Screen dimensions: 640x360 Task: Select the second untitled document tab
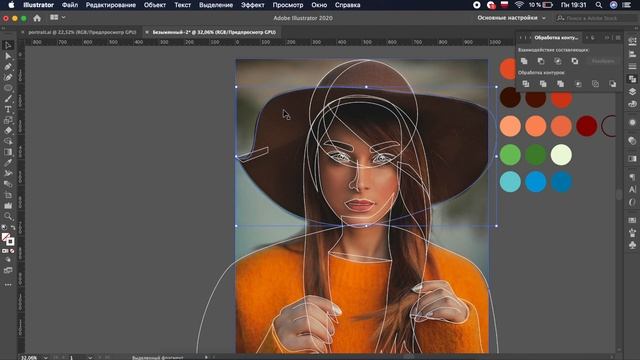pos(214,32)
